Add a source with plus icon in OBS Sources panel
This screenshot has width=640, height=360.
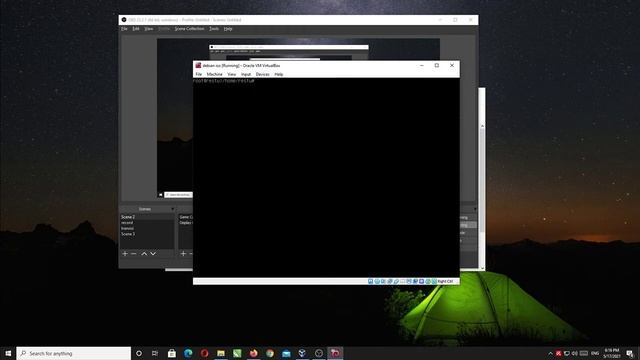pos(183,253)
